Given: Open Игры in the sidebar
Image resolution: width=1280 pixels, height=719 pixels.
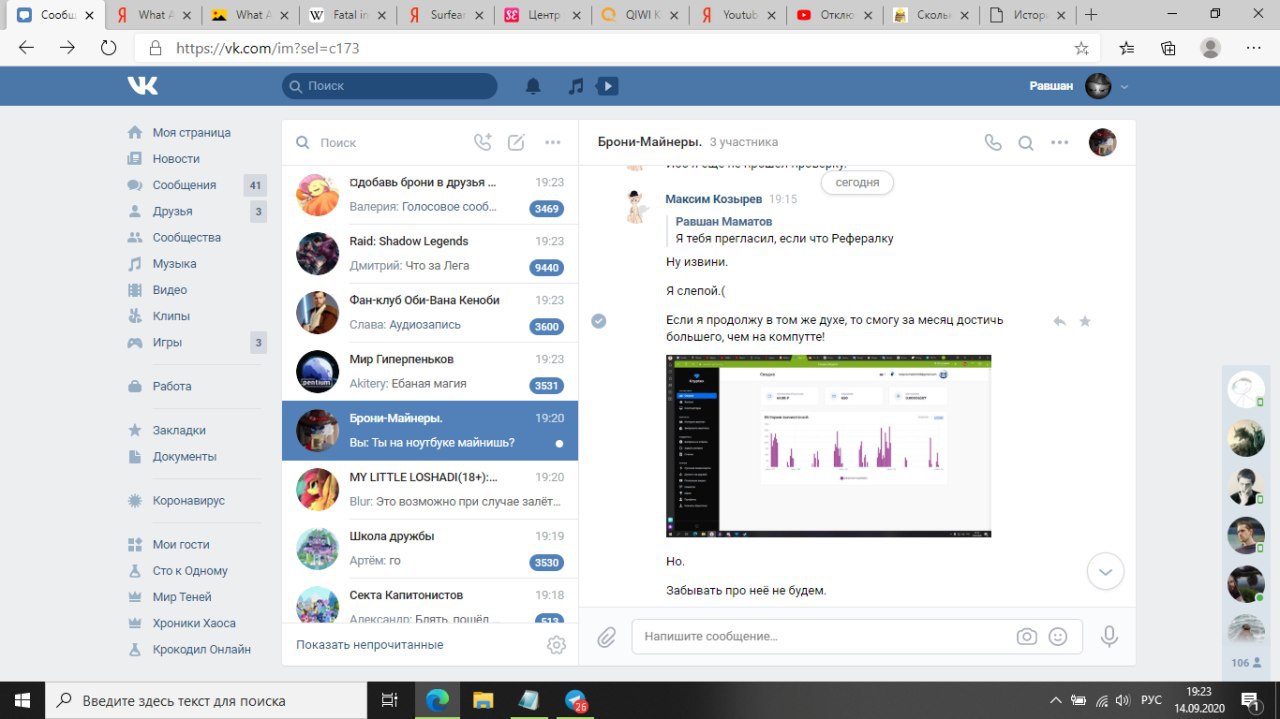Looking at the screenshot, I should [x=167, y=342].
